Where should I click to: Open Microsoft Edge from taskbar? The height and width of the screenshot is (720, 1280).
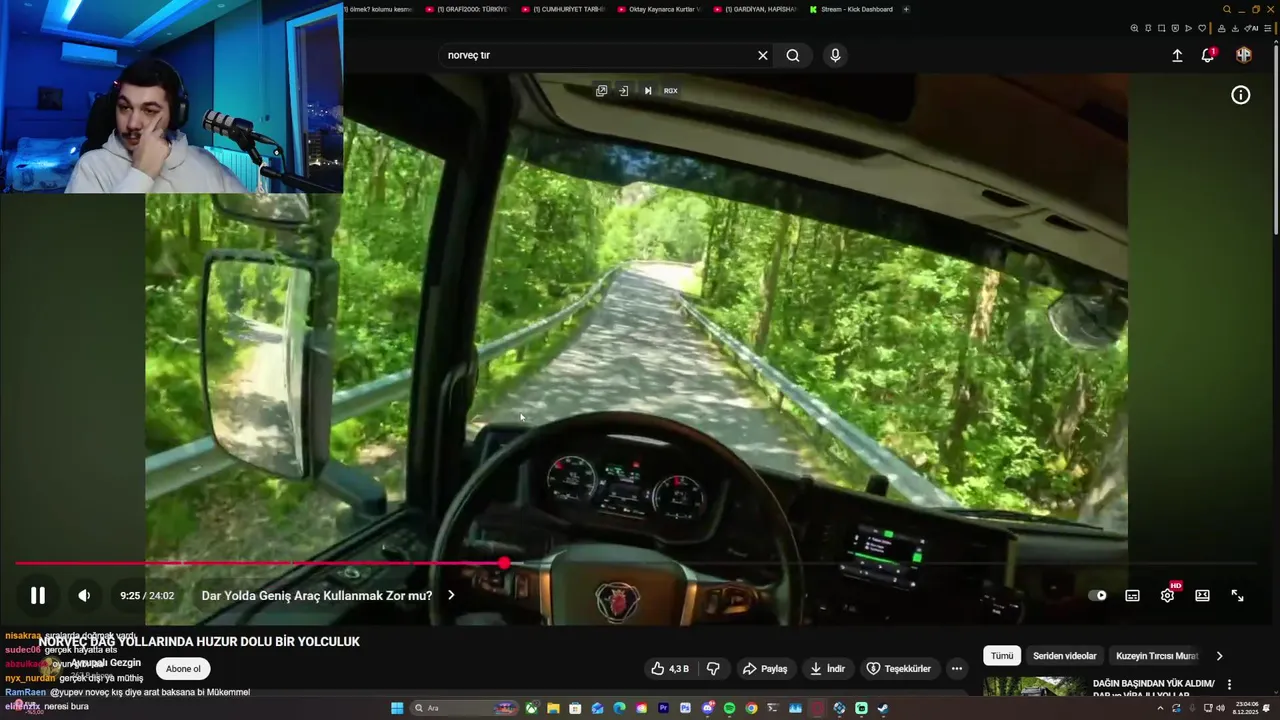click(619, 708)
